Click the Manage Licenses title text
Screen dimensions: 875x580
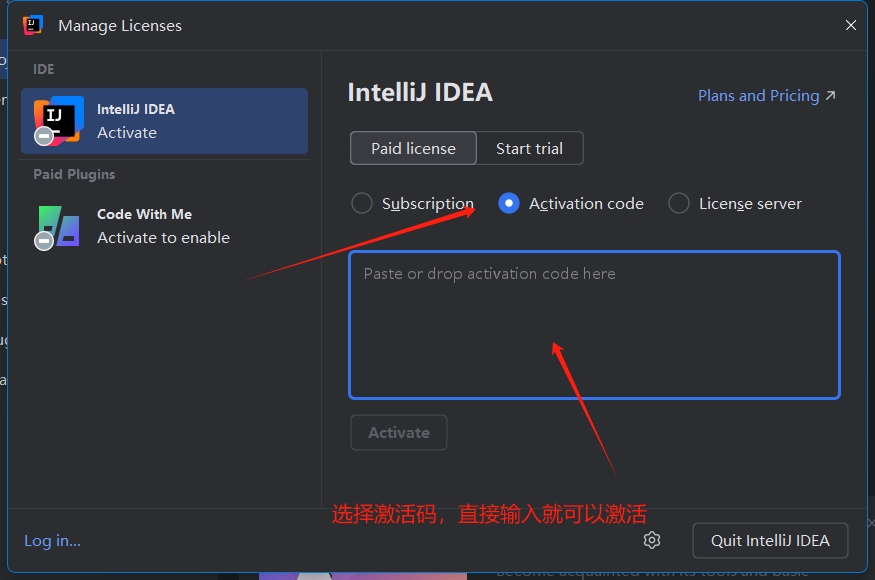[120, 26]
